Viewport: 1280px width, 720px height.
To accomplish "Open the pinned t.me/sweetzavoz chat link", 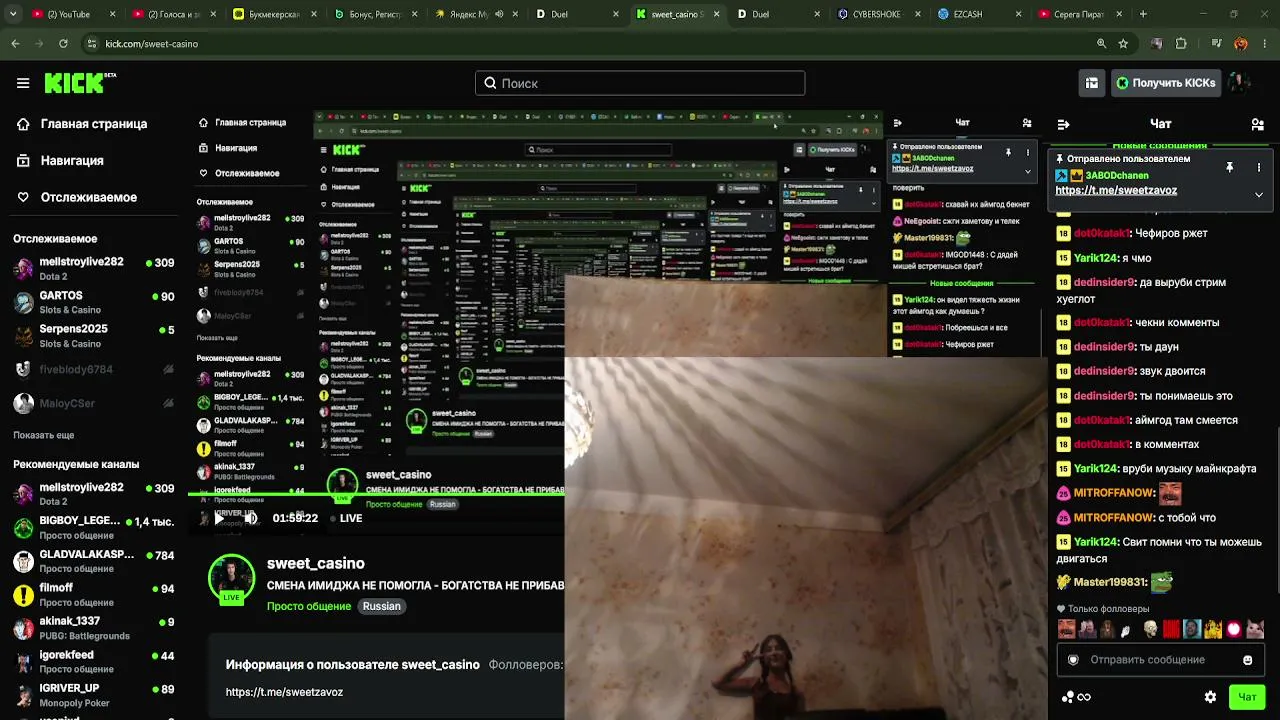I will click(1116, 190).
